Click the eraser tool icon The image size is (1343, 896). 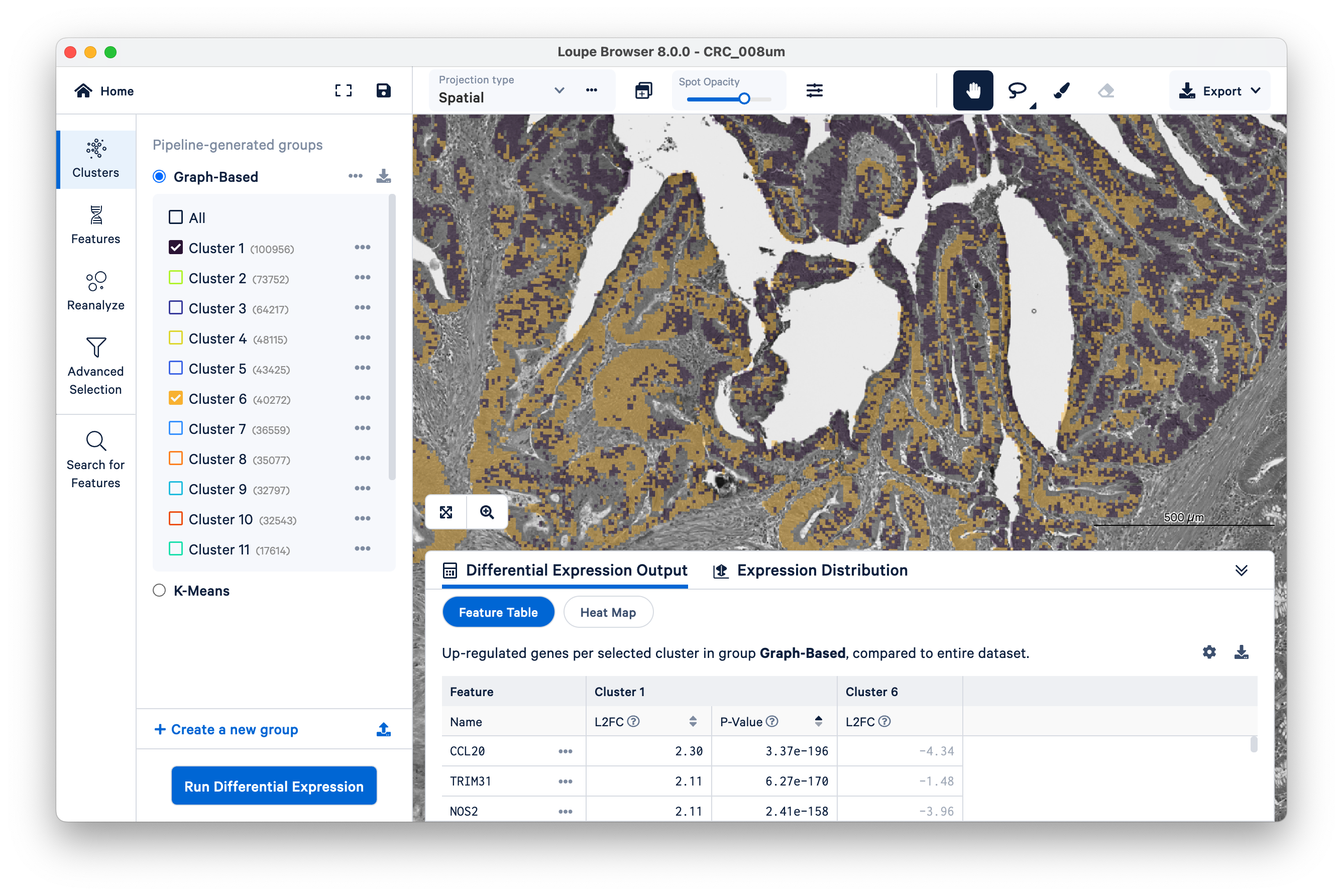[x=1106, y=90]
